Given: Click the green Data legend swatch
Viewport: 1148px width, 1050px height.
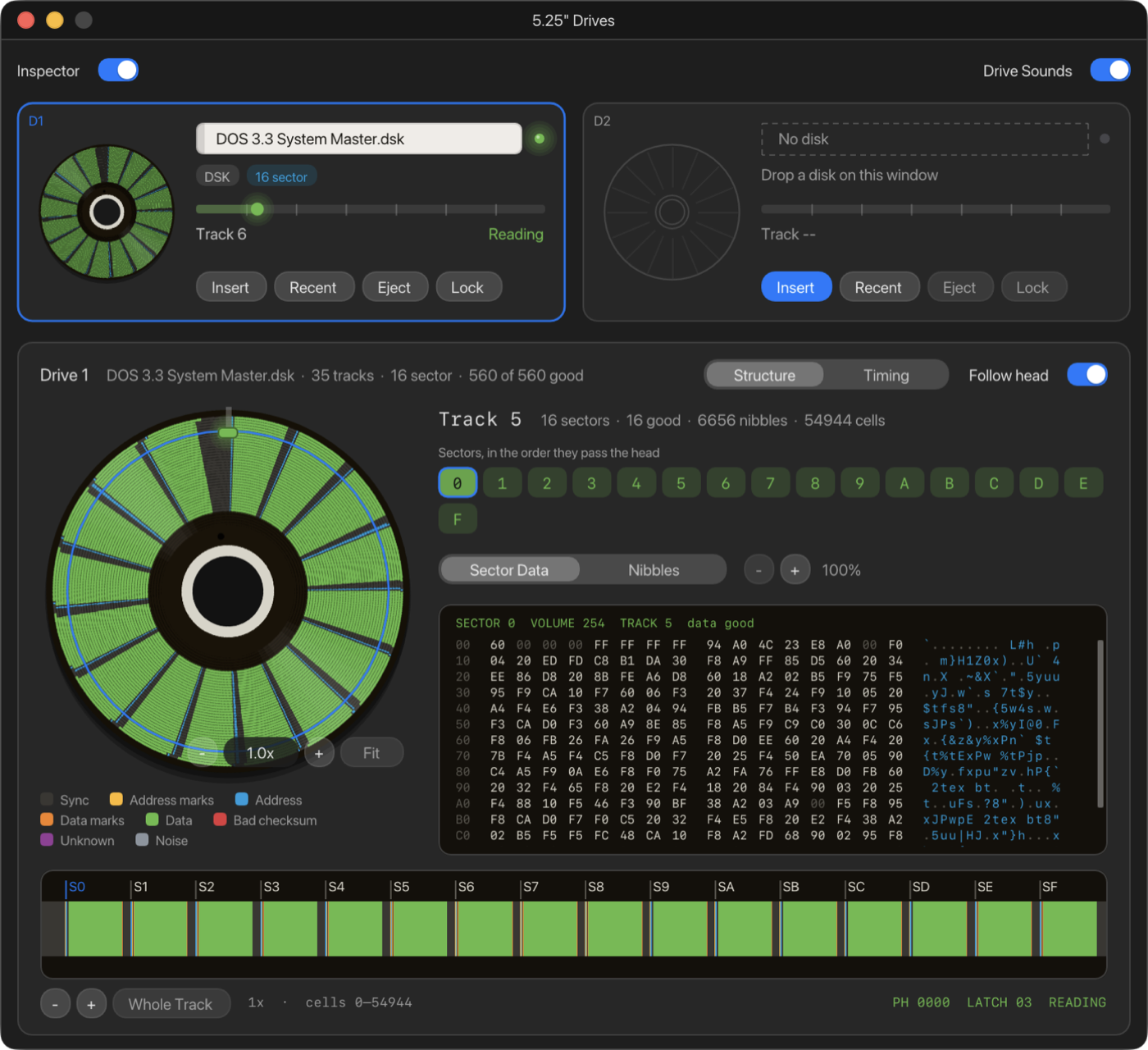Looking at the screenshot, I should pos(152,819).
